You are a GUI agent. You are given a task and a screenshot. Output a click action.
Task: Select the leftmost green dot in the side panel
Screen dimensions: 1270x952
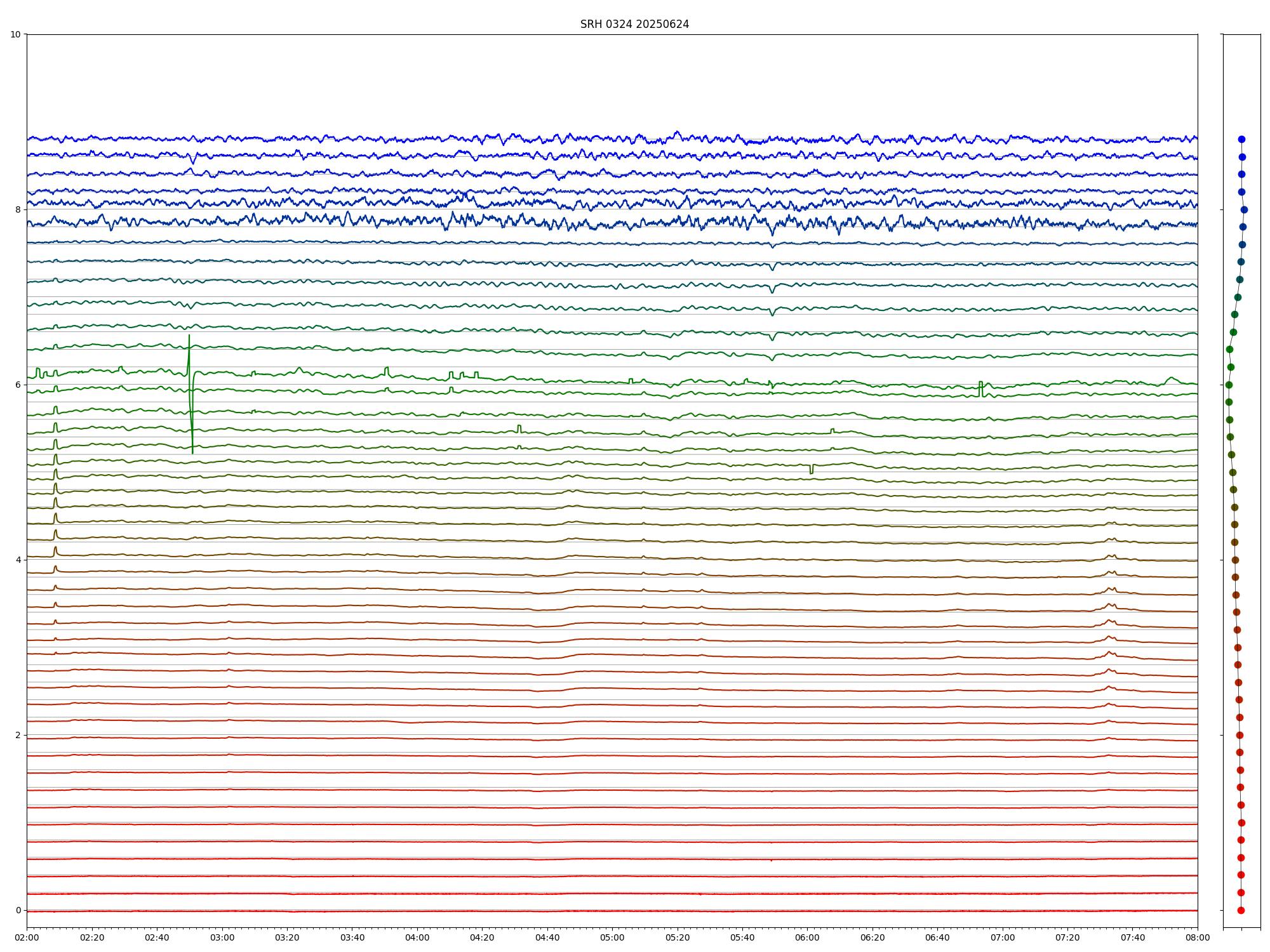pos(1229,402)
